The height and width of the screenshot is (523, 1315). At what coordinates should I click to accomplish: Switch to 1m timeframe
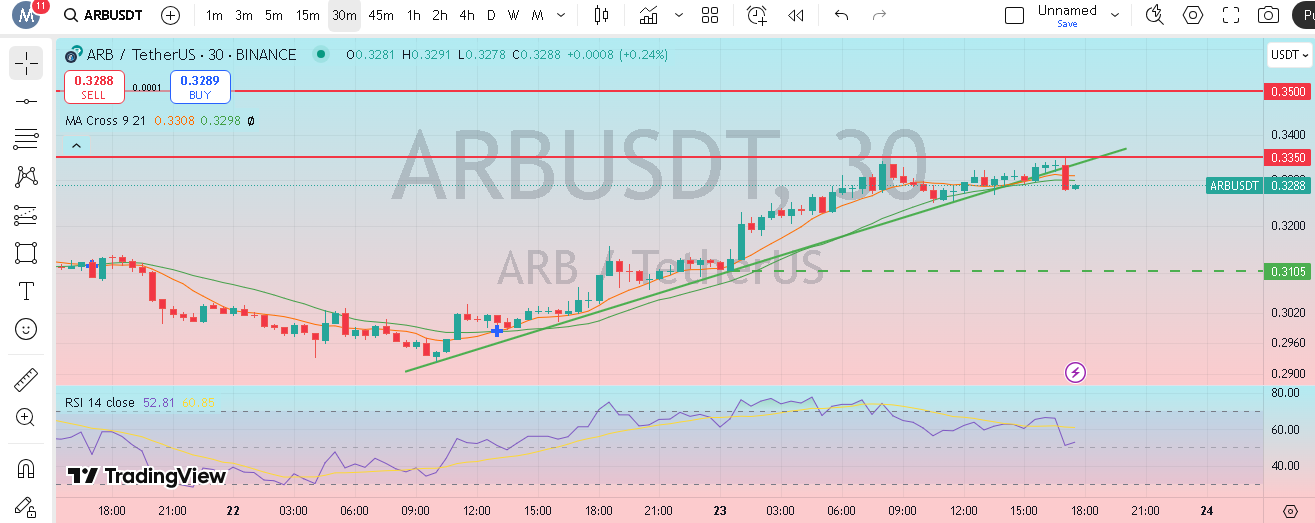point(214,15)
